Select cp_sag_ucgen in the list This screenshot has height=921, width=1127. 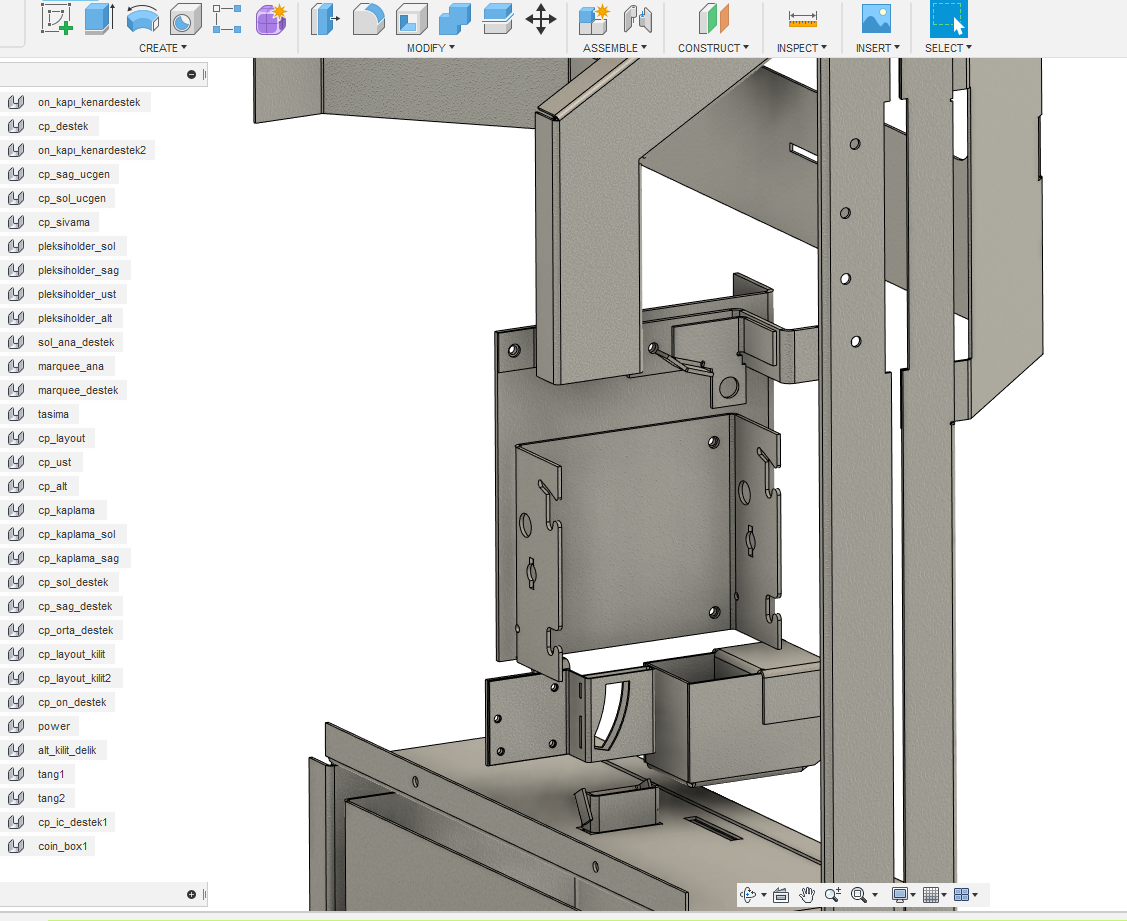pos(74,174)
